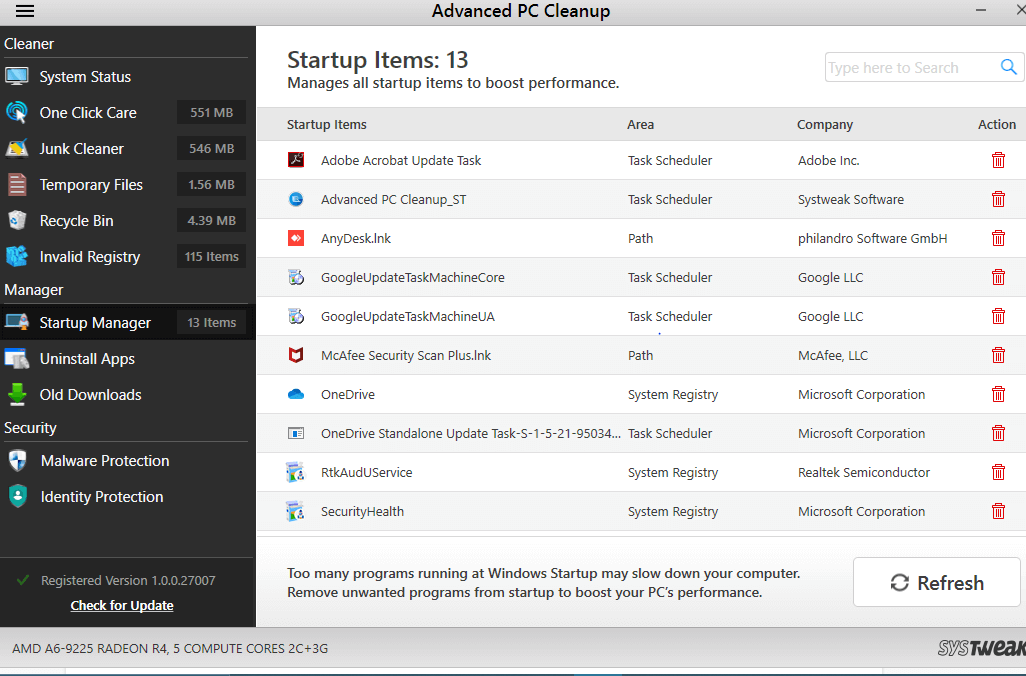Click the search magnifier icon

coord(1009,66)
